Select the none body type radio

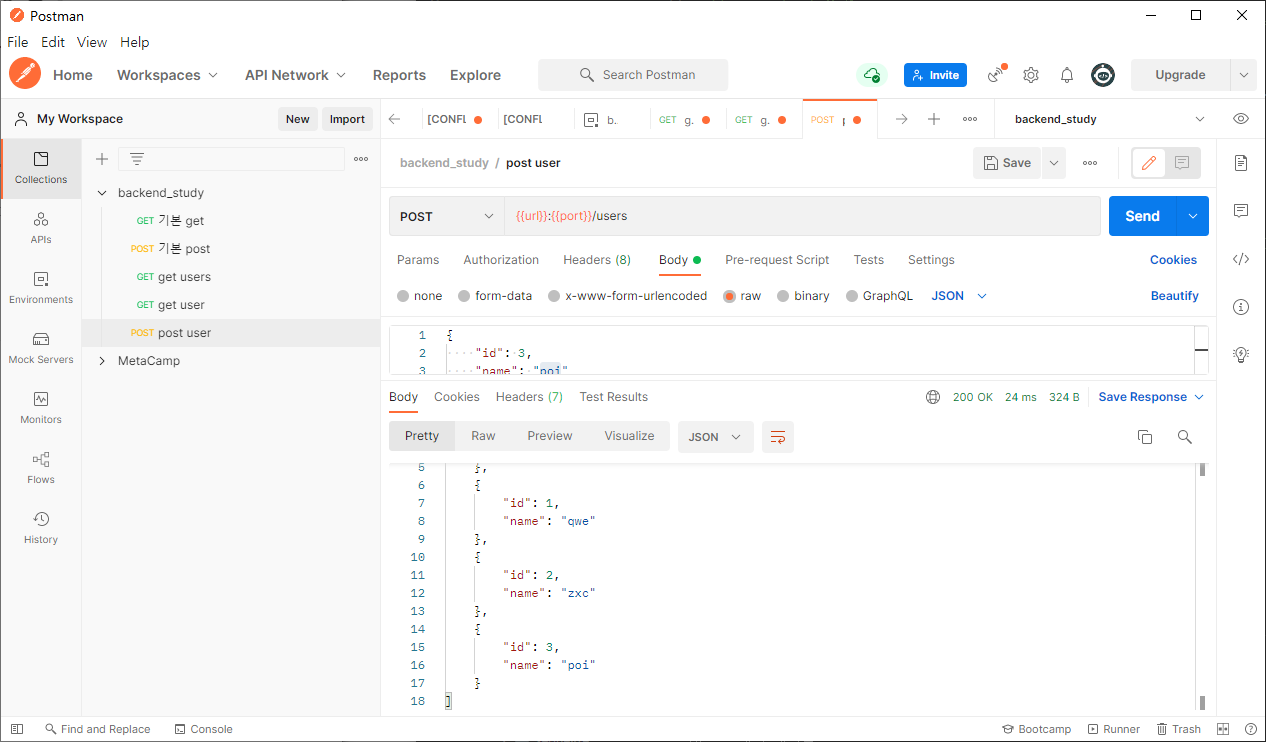click(x=403, y=296)
